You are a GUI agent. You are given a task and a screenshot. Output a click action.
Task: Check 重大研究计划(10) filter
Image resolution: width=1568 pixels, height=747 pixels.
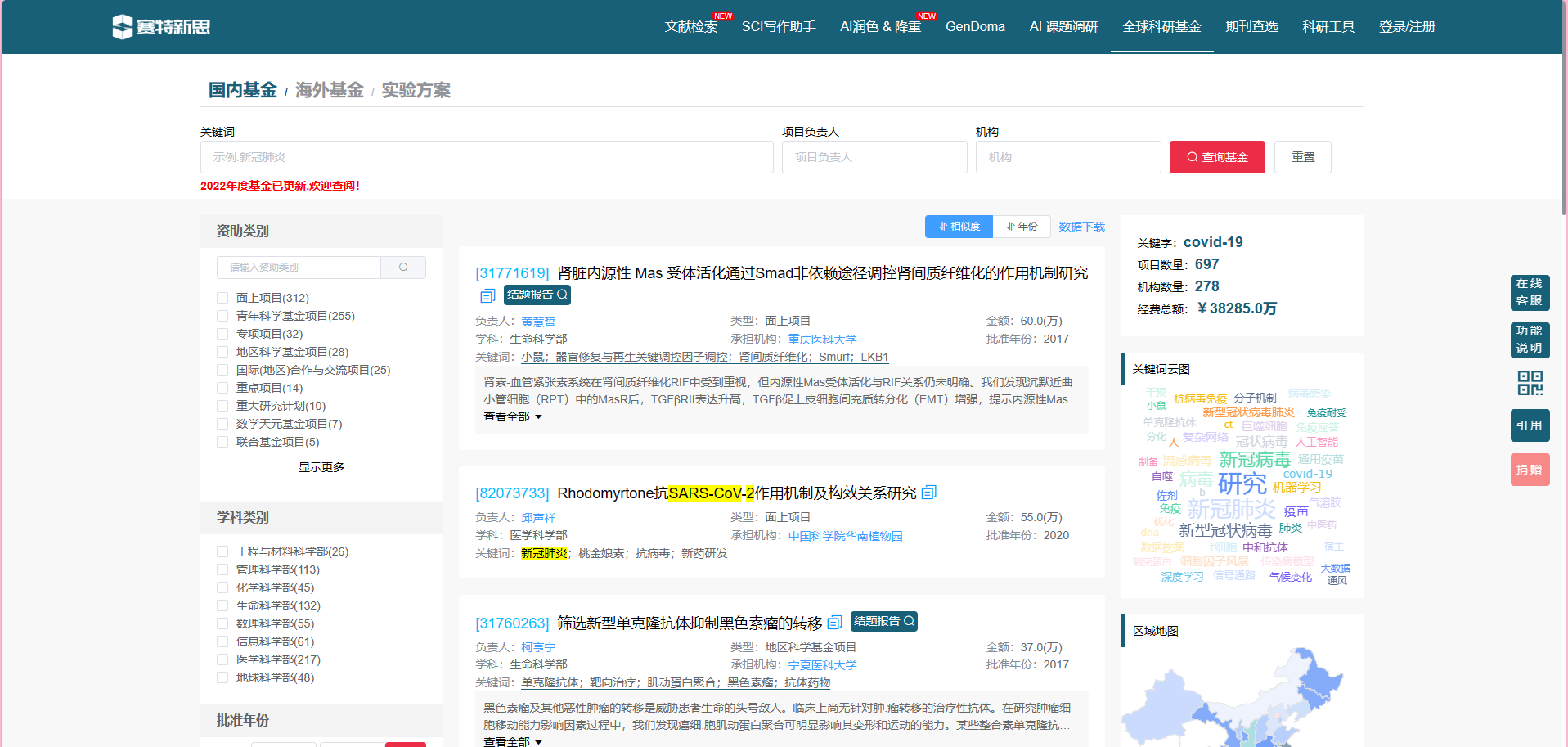(x=222, y=406)
